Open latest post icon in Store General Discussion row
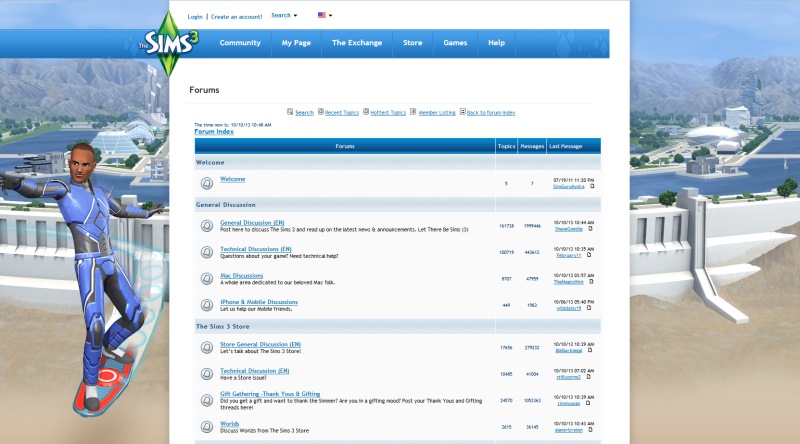This screenshot has height=444, width=800. (590, 350)
